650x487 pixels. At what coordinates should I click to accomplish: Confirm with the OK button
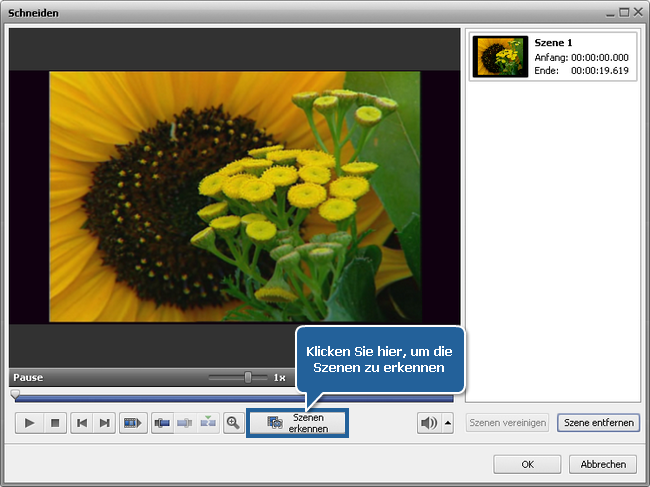coord(527,464)
